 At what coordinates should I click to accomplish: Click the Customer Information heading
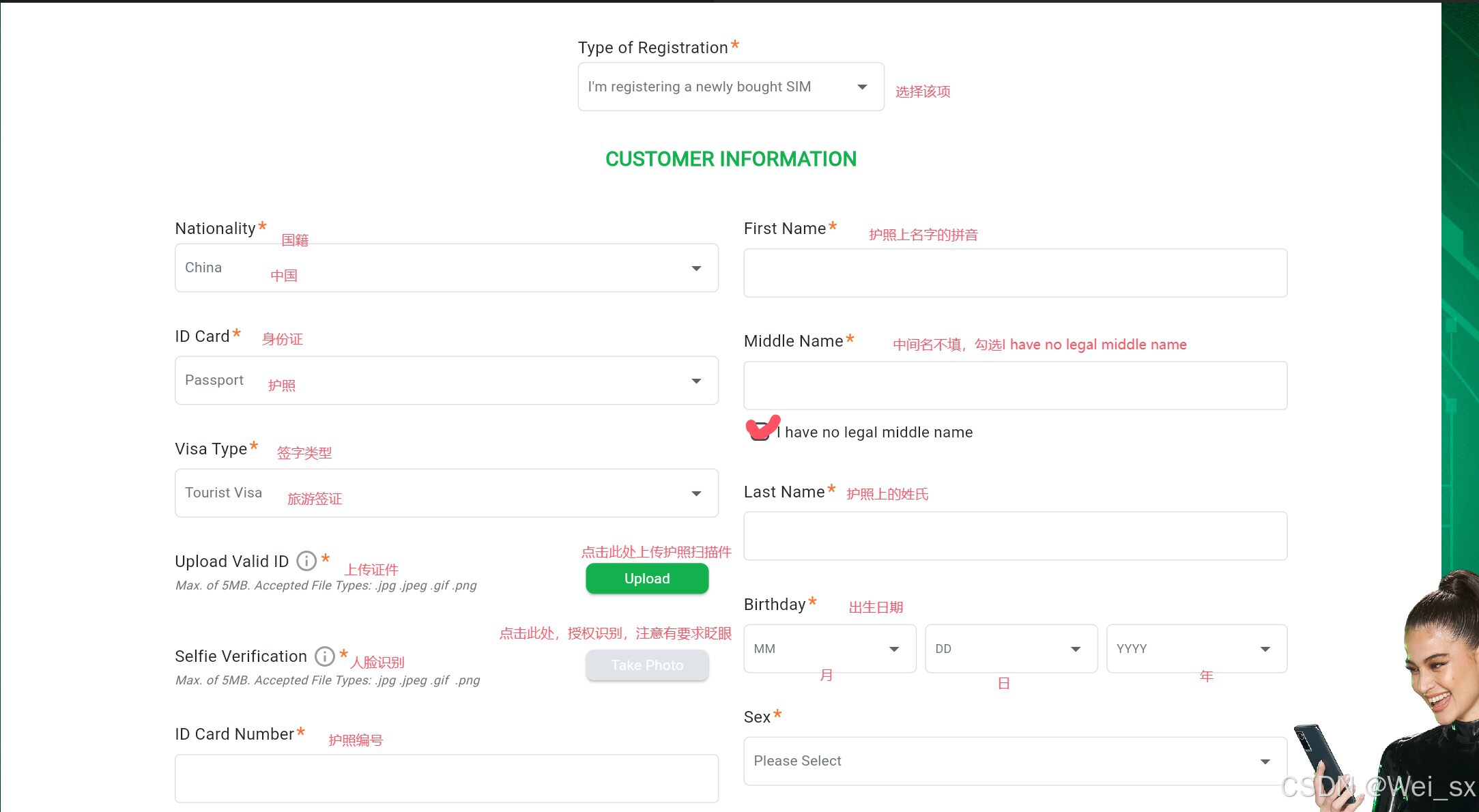[730, 159]
